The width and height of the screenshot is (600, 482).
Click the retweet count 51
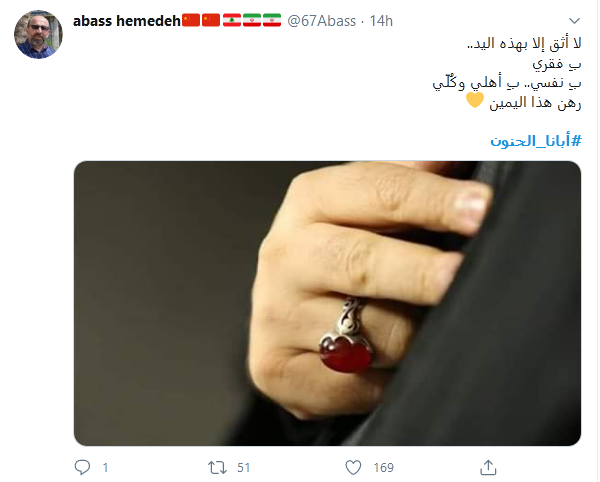pyautogui.click(x=243, y=467)
